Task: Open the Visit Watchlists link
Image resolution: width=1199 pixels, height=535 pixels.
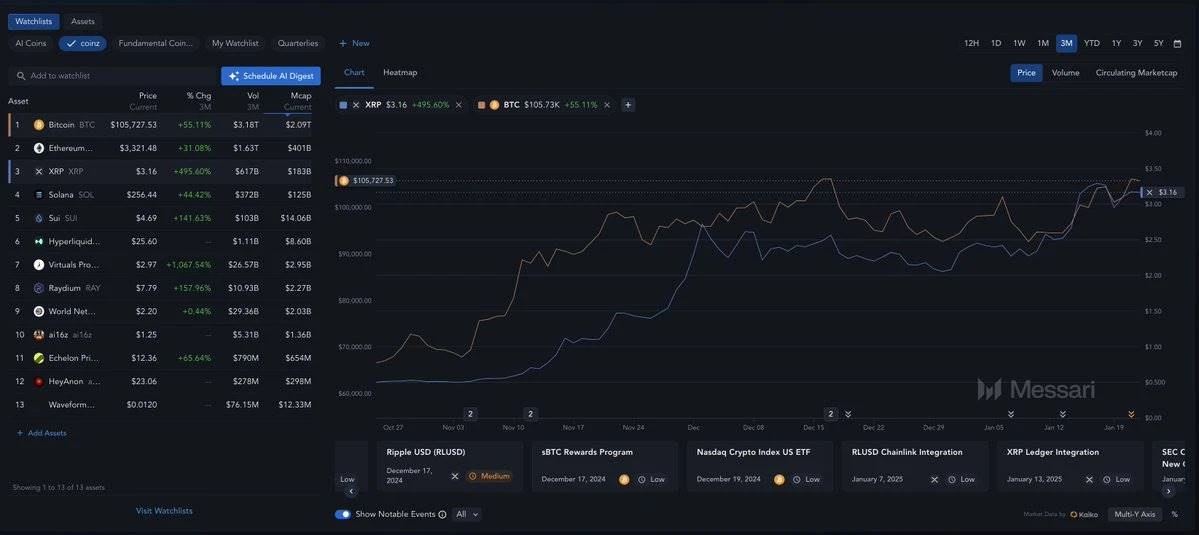Action: (164, 511)
